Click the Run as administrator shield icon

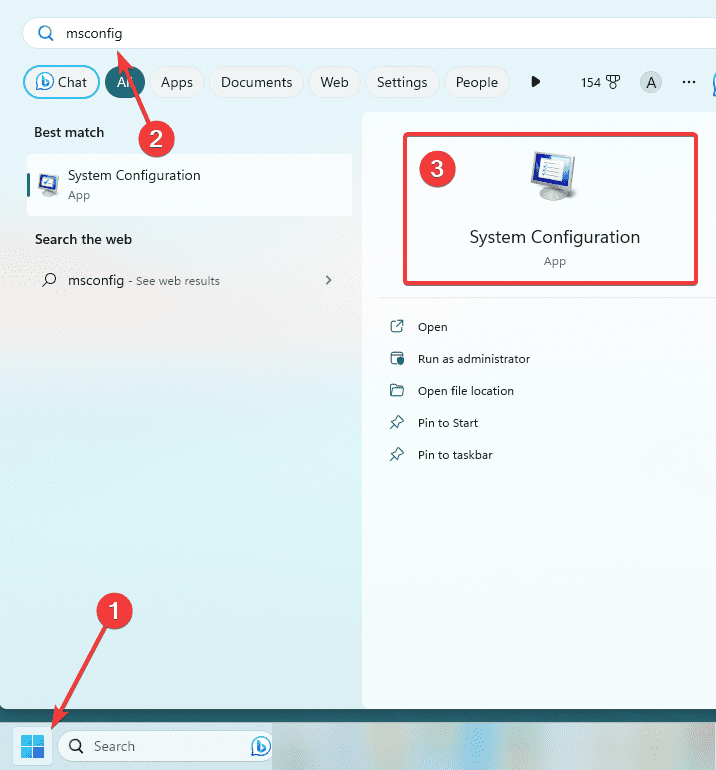click(x=397, y=358)
